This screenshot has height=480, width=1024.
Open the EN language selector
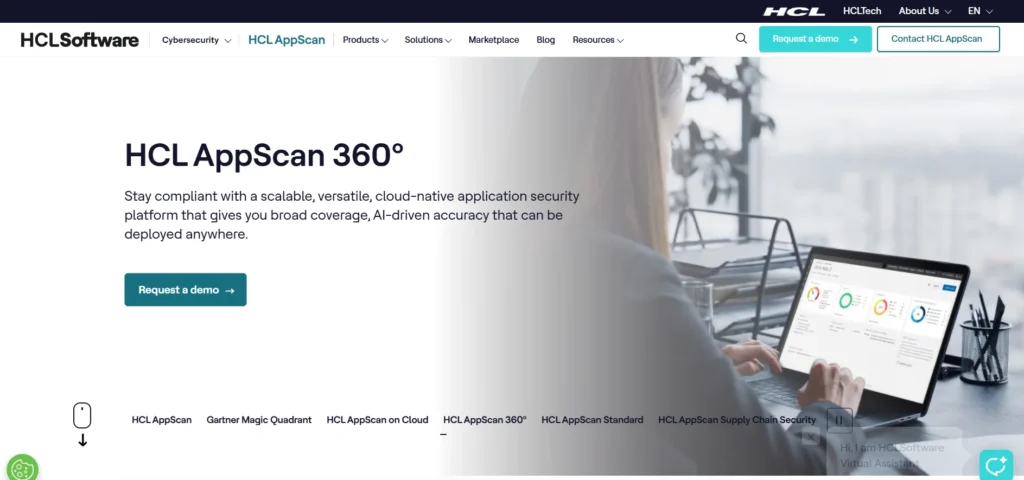pos(980,11)
